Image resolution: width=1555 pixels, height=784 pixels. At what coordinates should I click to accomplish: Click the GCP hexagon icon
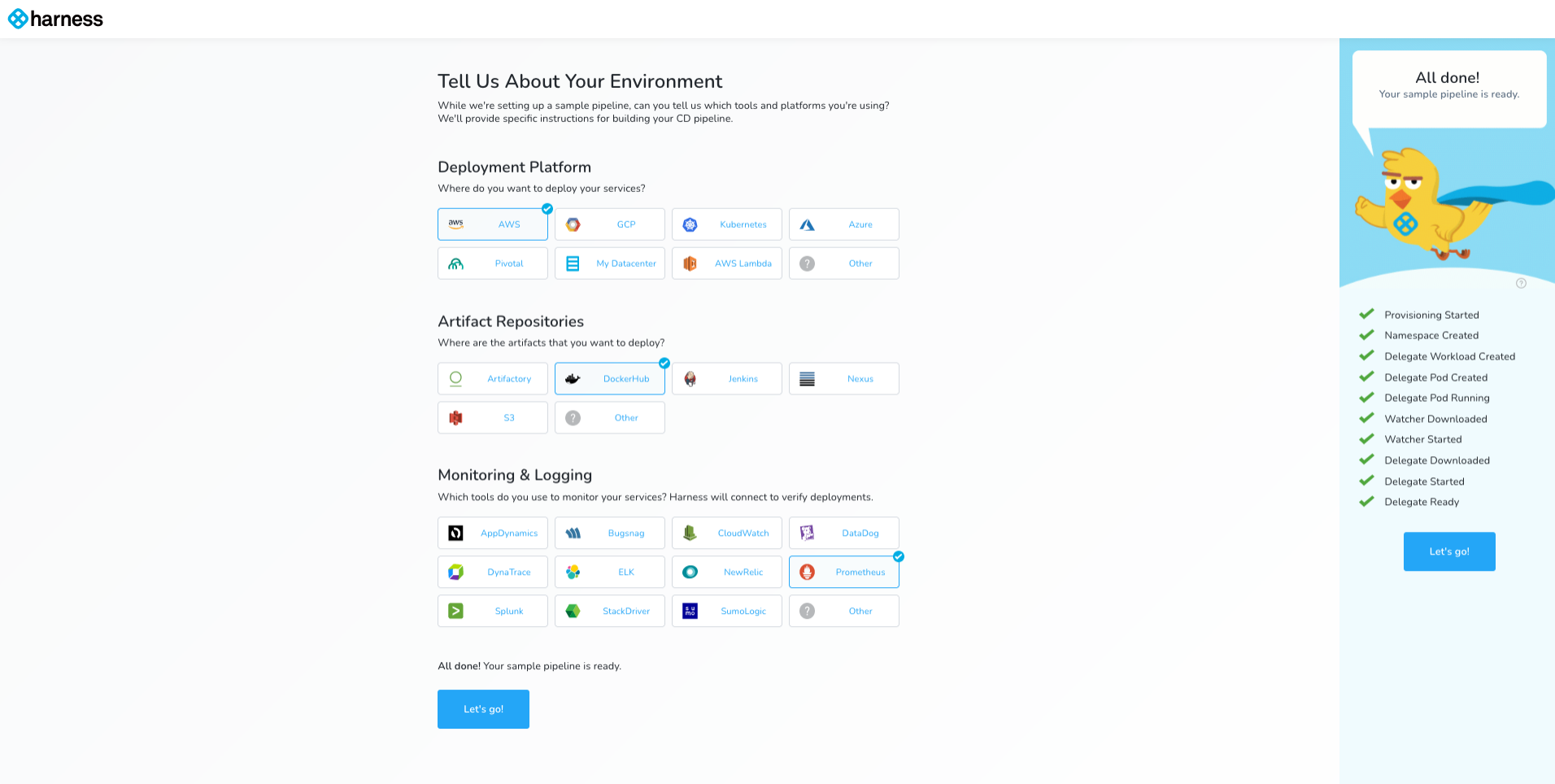[573, 224]
